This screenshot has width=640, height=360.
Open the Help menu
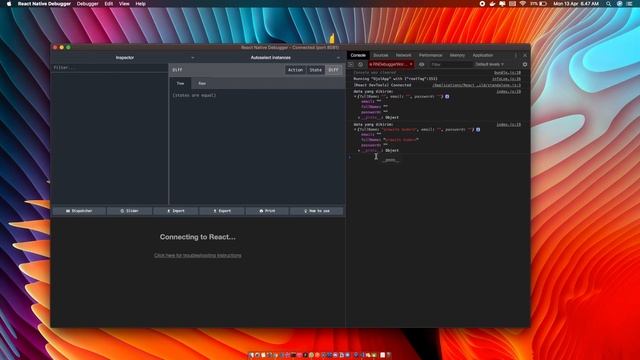tap(140, 4)
